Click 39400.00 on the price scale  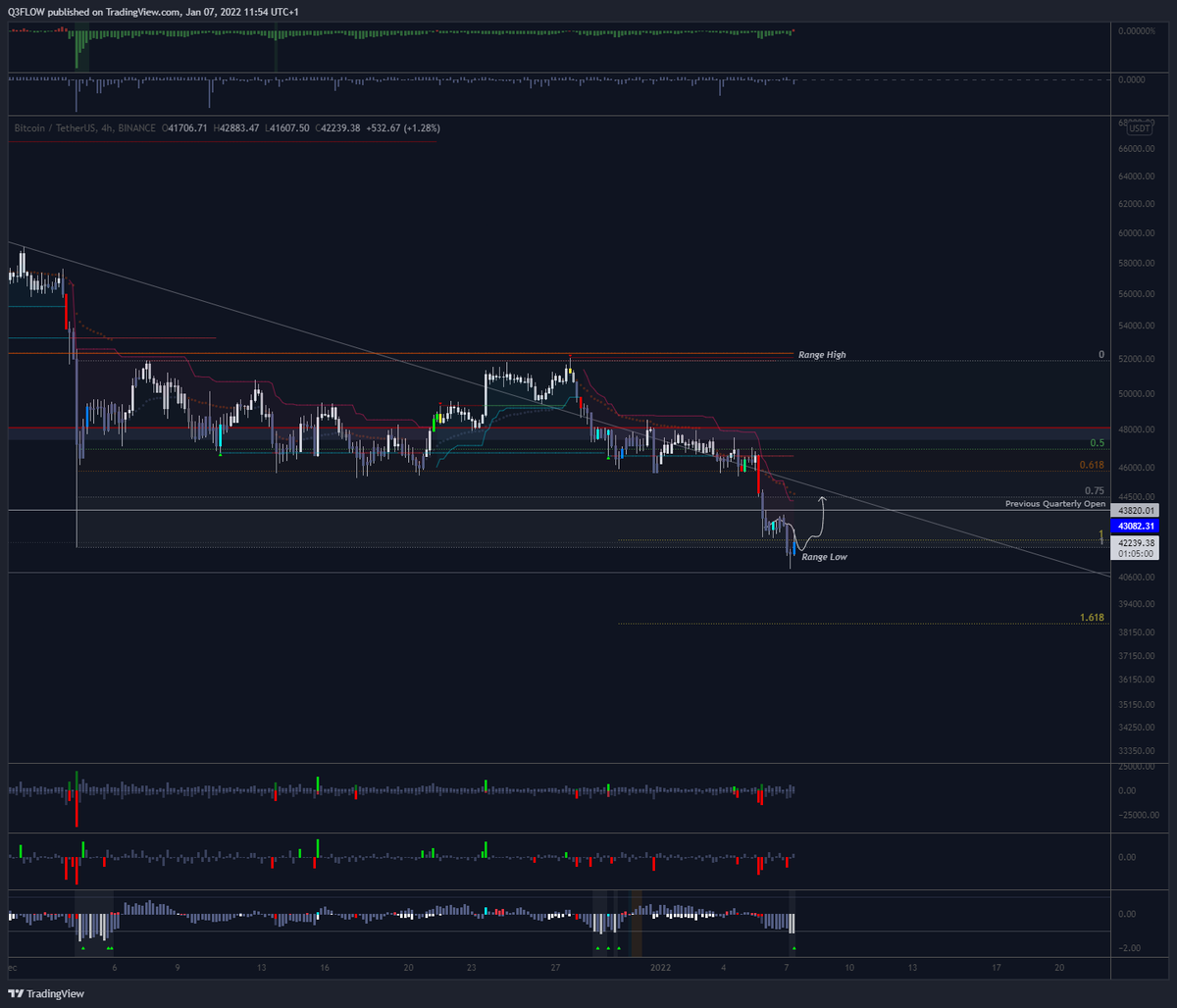pos(1136,606)
